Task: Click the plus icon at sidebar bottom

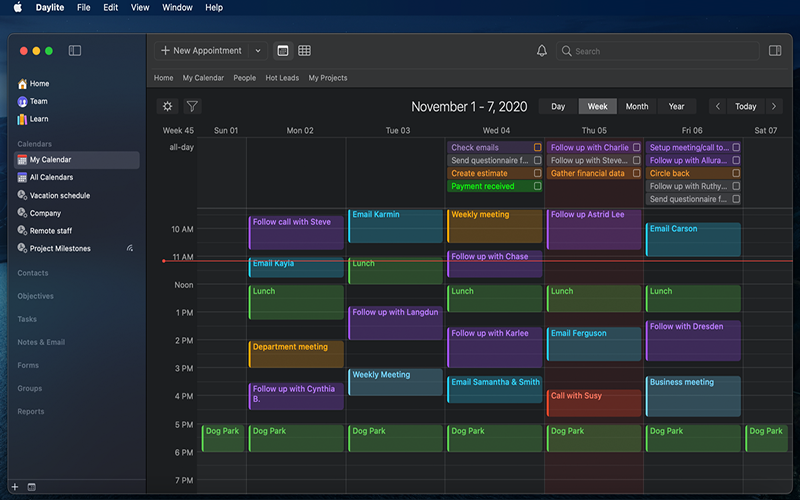Action: [15, 487]
